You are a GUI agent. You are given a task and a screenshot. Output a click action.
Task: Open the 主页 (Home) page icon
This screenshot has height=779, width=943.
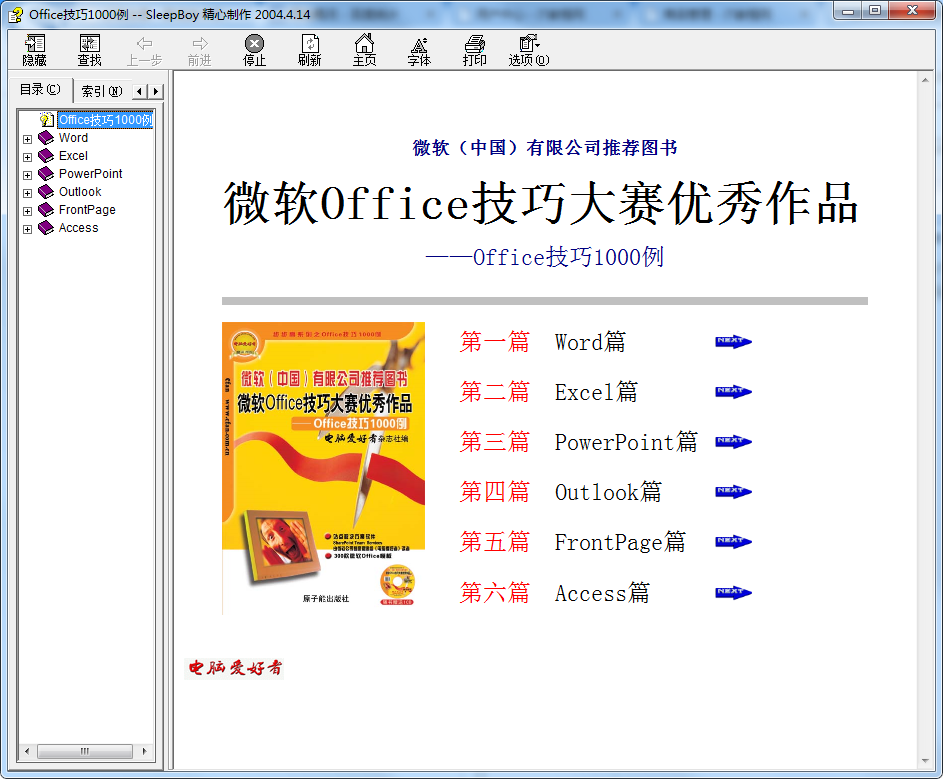364,49
